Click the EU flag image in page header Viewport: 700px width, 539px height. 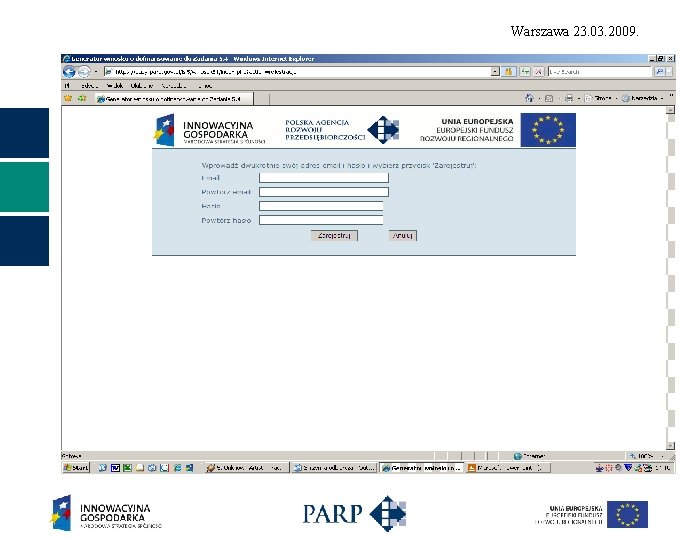(x=548, y=130)
